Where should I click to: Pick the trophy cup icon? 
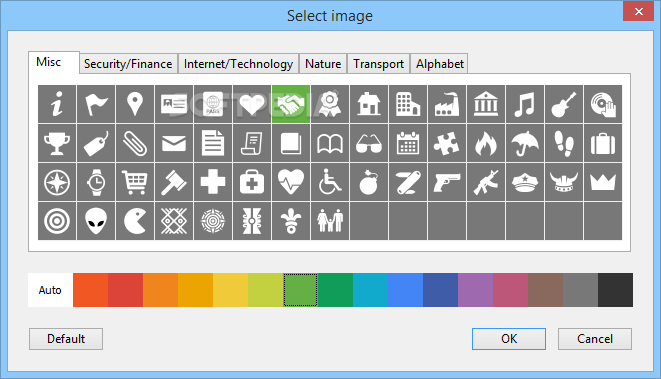57,143
